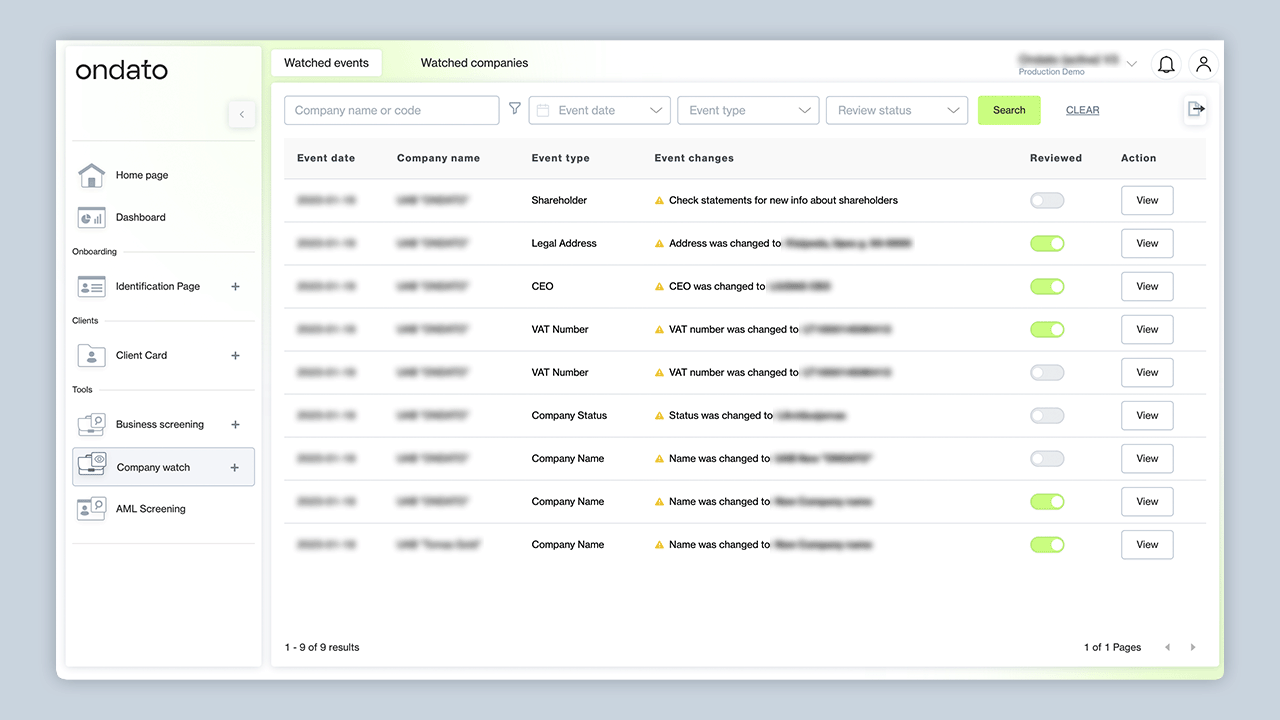Screen dimensions: 1280x720
Task: Click the Client Card folder icon
Action: pyautogui.click(x=91, y=355)
